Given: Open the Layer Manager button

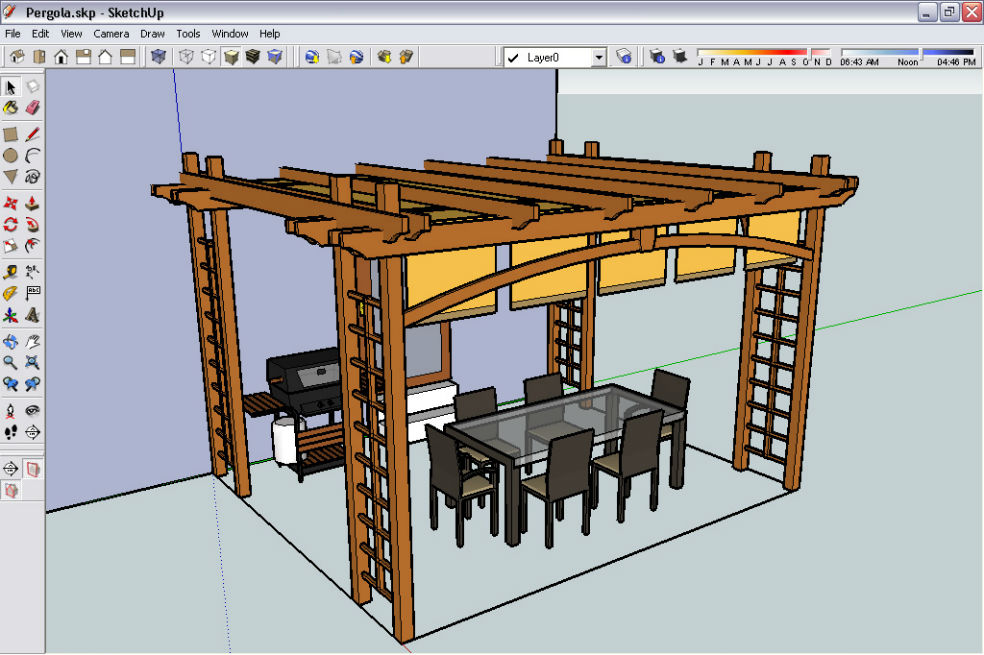Looking at the screenshot, I should click(x=623, y=57).
